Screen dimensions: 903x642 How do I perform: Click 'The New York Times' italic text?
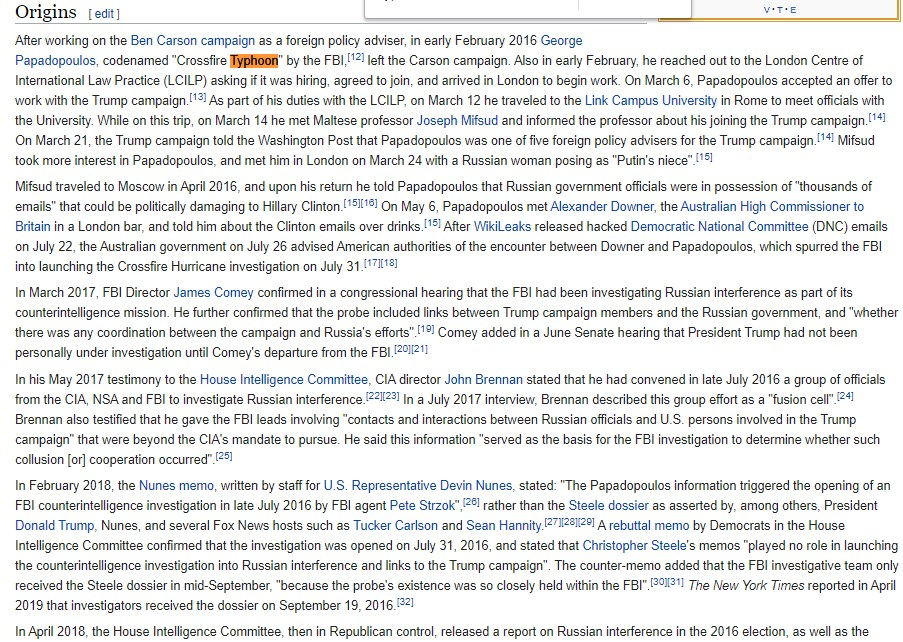746,586
